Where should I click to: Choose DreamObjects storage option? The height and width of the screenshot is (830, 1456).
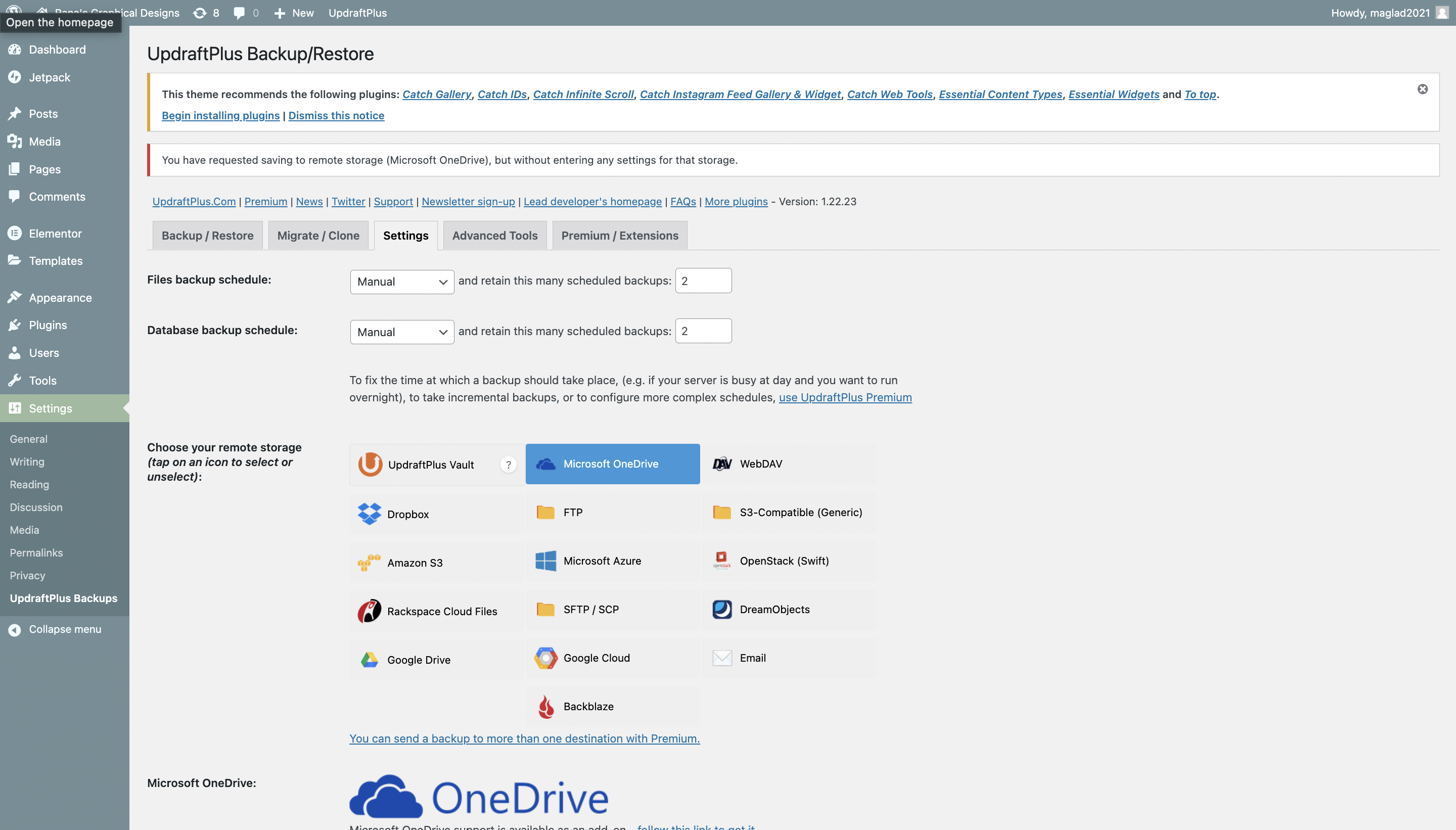pyautogui.click(x=789, y=610)
